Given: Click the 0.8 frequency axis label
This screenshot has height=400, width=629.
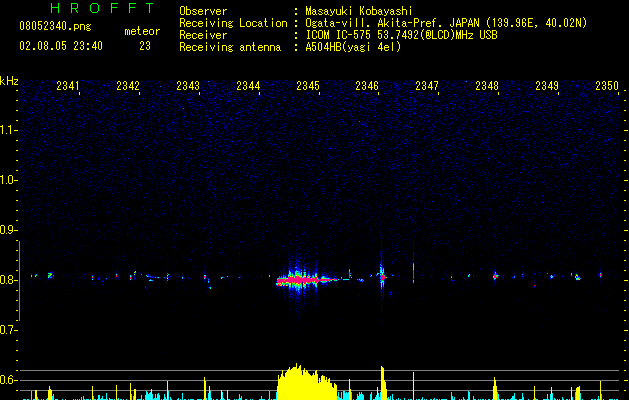Looking at the screenshot, I should click(x=8, y=280).
